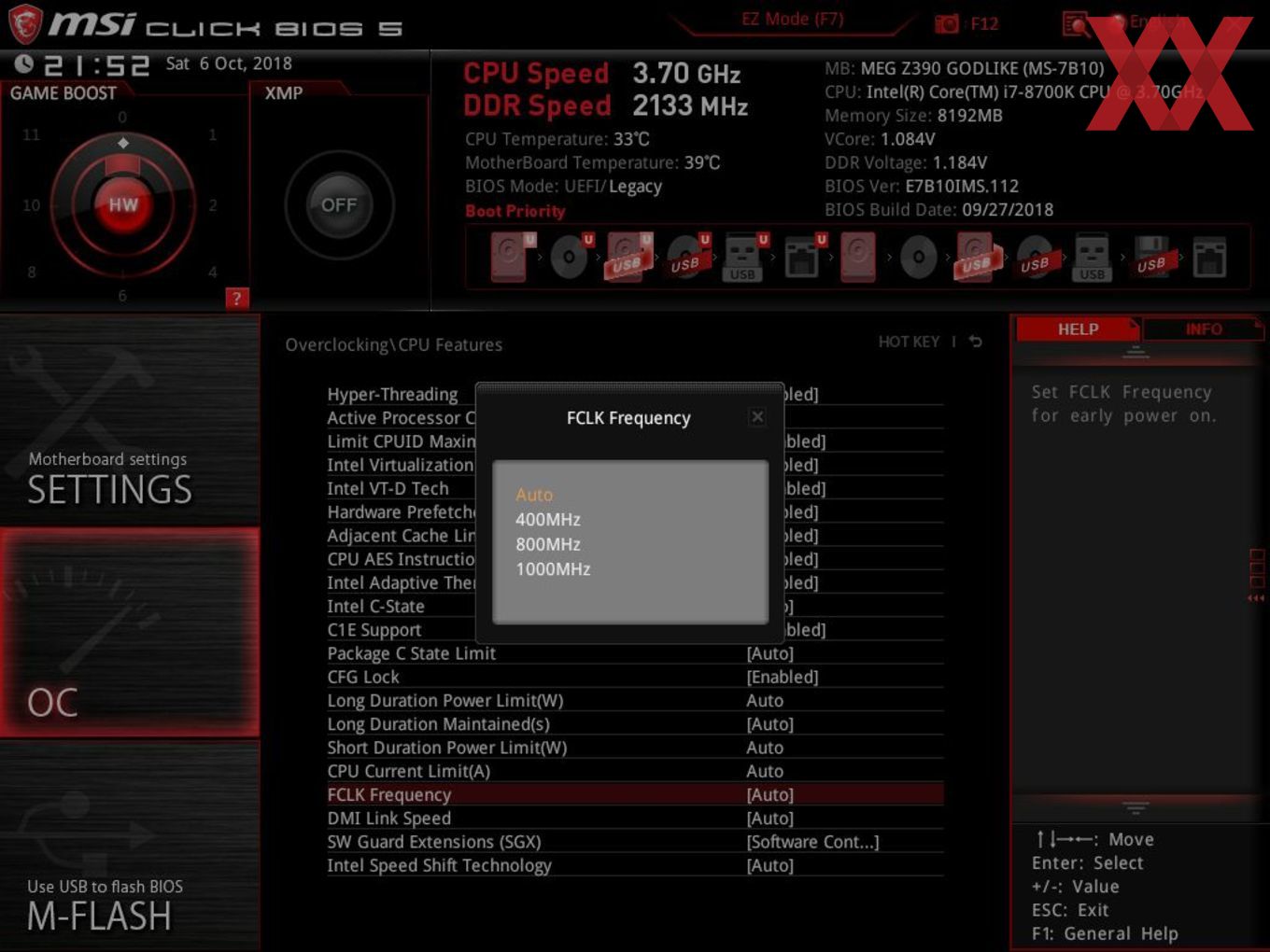Viewport: 1270px width, 952px height.
Task: Open the BIOS search magnifier icon
Action: (1076, 23)
